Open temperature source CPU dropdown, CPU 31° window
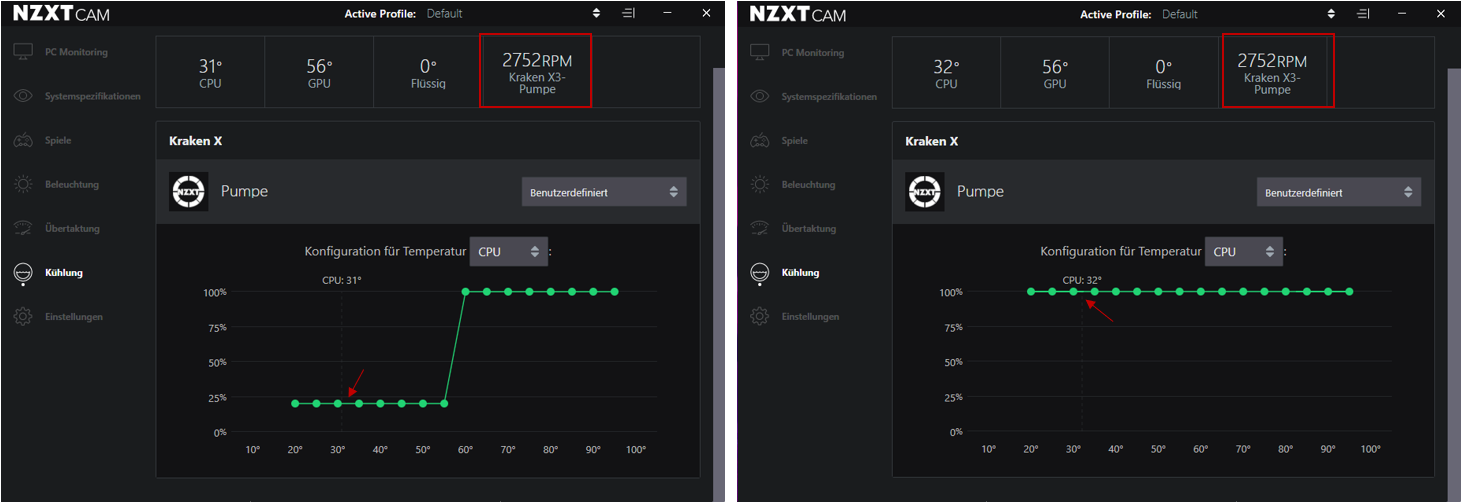 509,252
